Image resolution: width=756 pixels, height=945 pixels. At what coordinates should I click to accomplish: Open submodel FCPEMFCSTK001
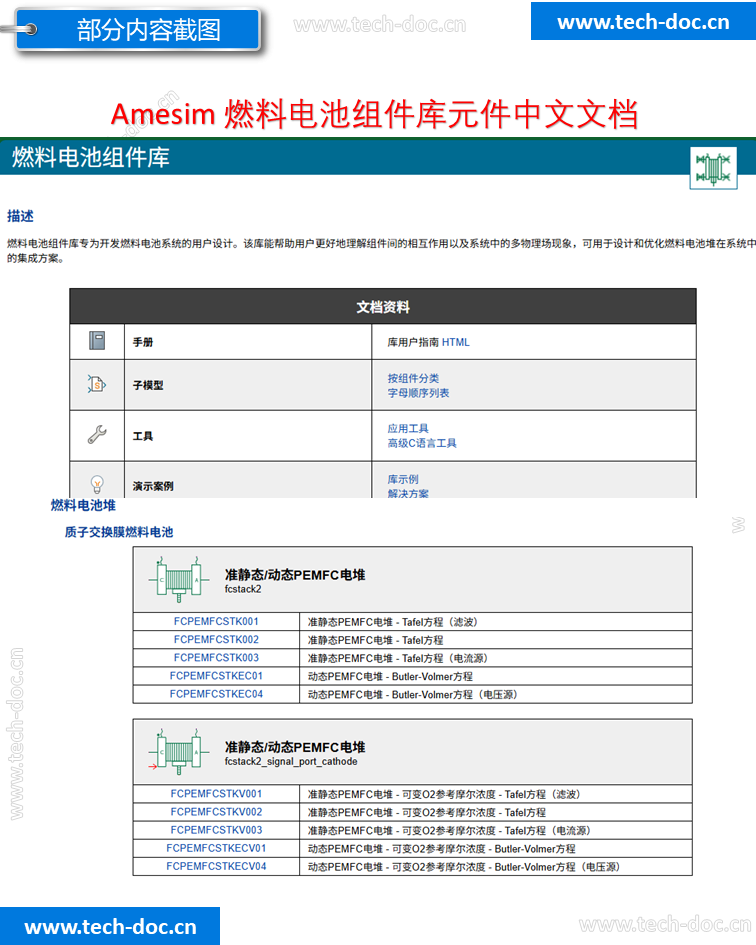tap(216, 621)
